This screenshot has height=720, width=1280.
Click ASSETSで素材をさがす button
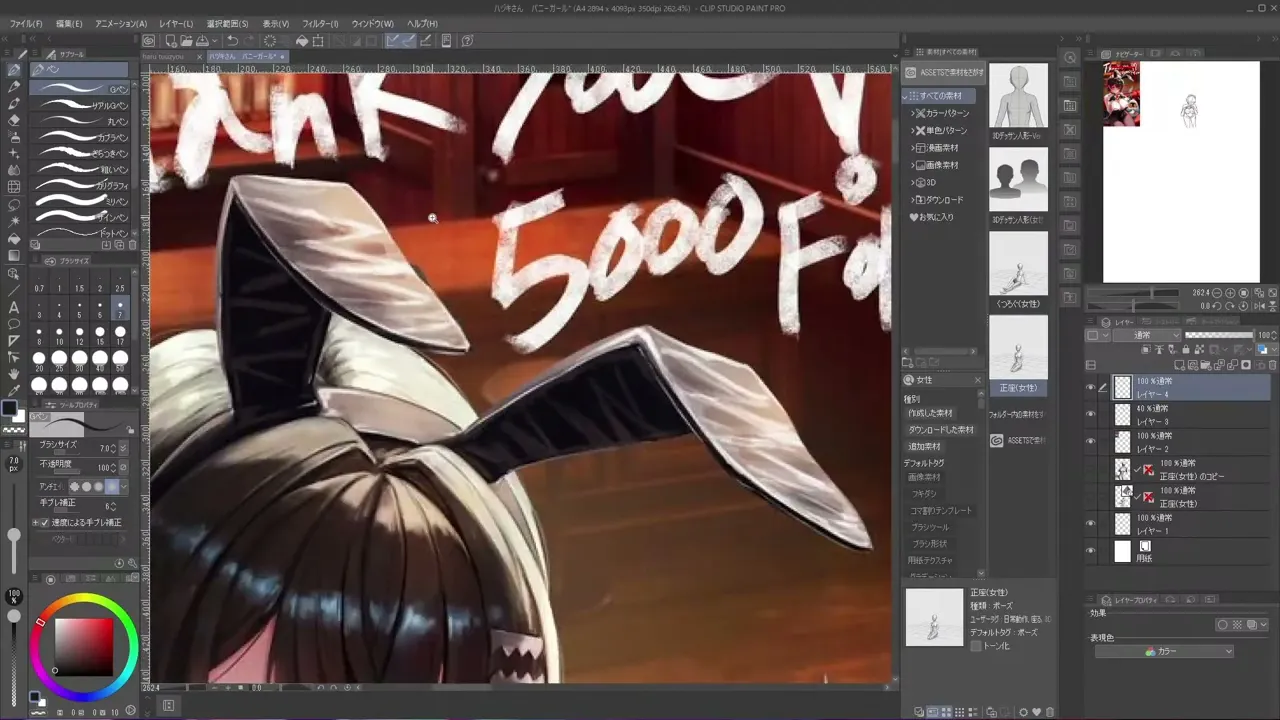(x=944, y=72)
